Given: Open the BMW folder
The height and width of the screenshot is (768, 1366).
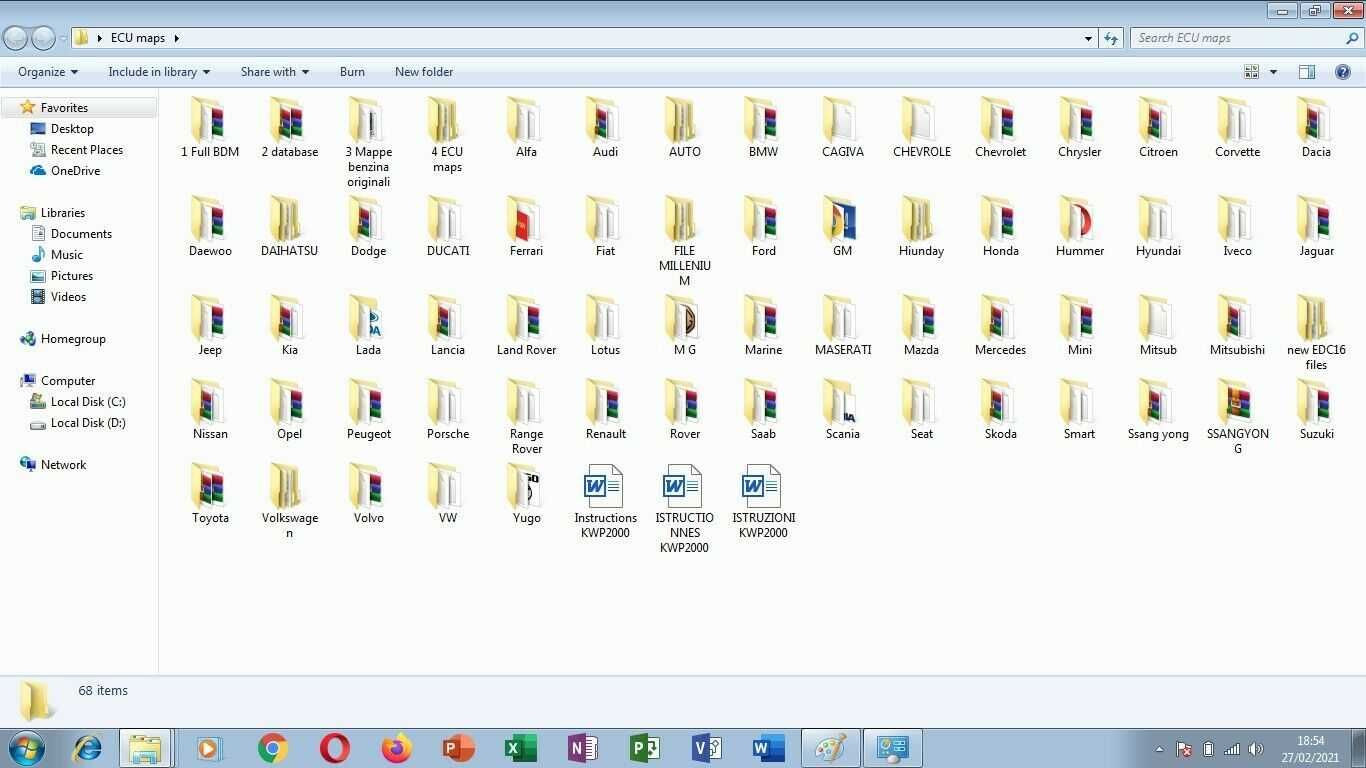Looking at the screenshot, I should click(763, 127).
